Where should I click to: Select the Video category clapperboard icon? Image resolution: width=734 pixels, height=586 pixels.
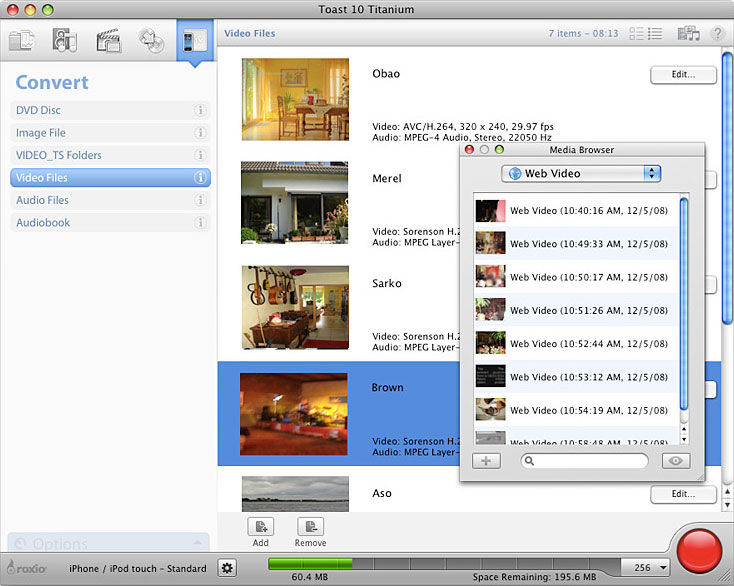pos(108,41)
